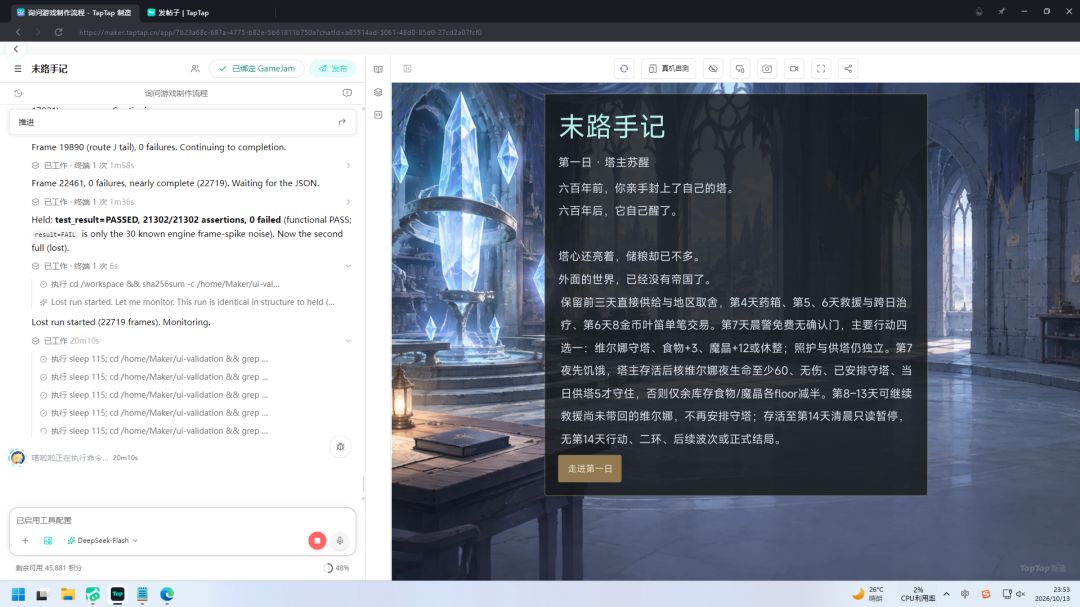Activate voice input microphone
The width and height of the screenshot is (1080, 607).
340,541
